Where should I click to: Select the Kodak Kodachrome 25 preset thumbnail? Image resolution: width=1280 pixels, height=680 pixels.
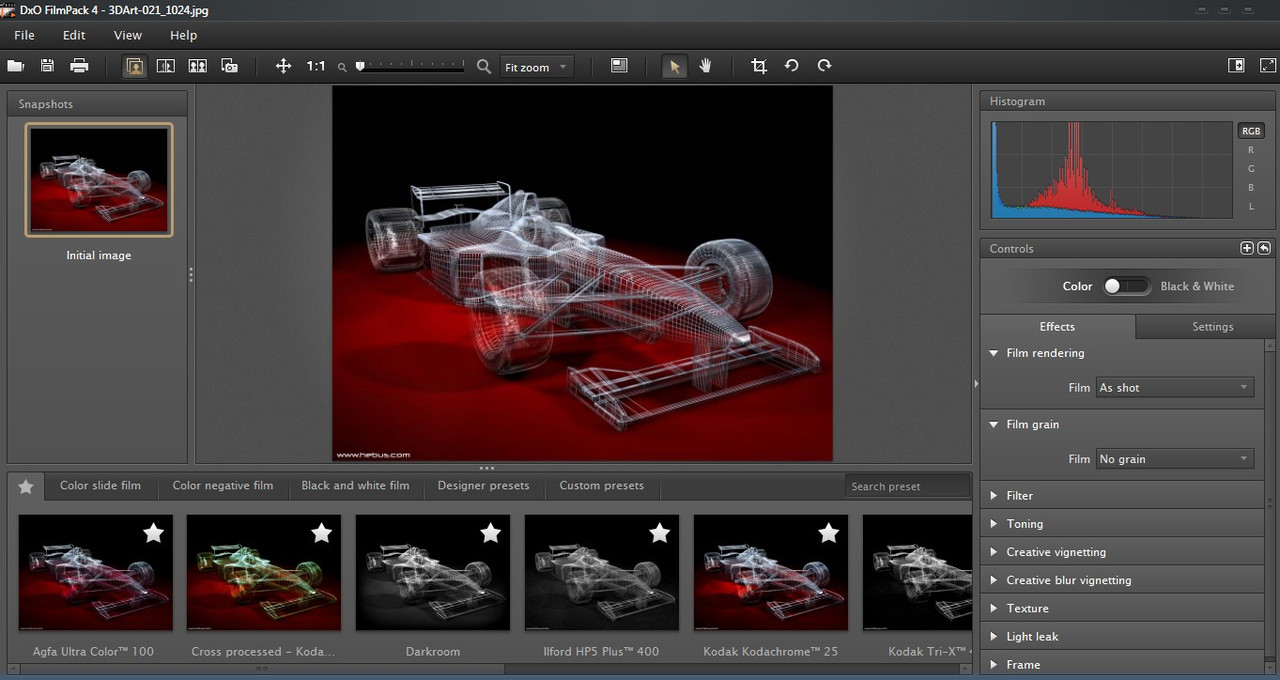pyautogui.click(x=771, y=573)
